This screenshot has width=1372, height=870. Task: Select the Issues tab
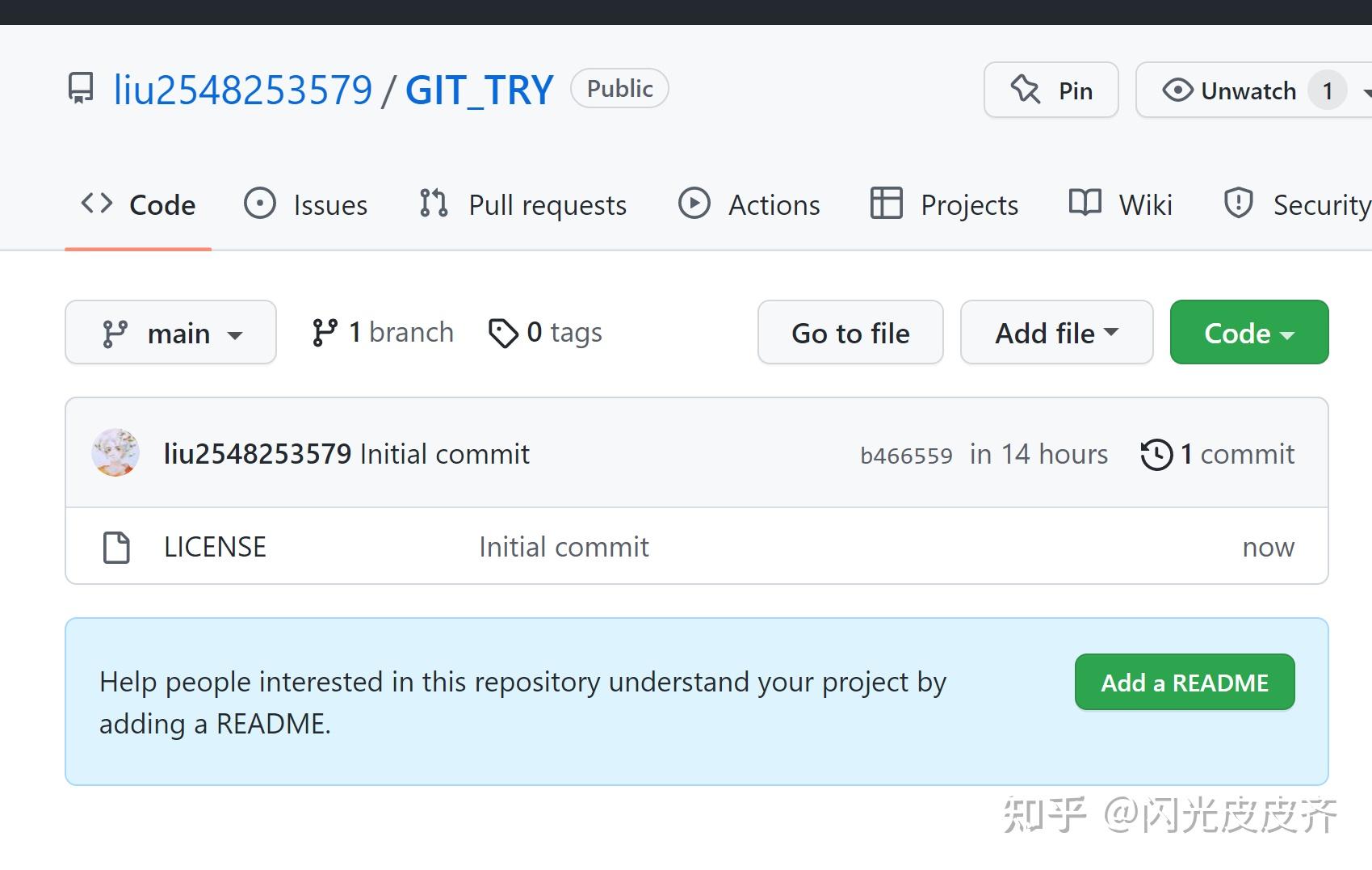pyautogui.click(x=329, y=204)
